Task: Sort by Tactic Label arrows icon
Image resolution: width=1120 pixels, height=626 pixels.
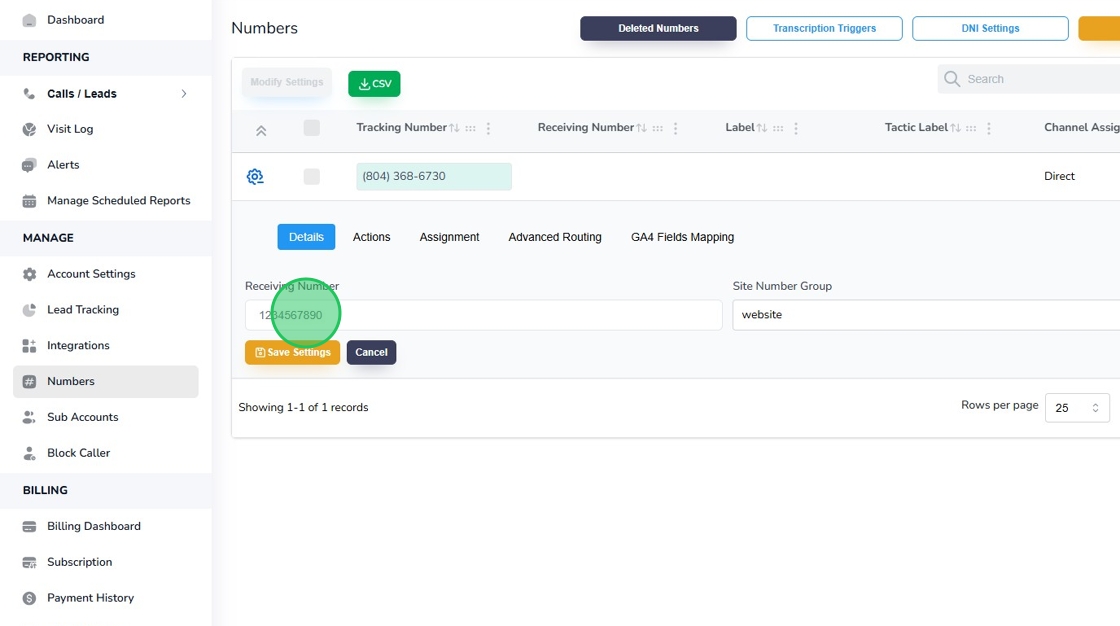Action: [955, 128]
